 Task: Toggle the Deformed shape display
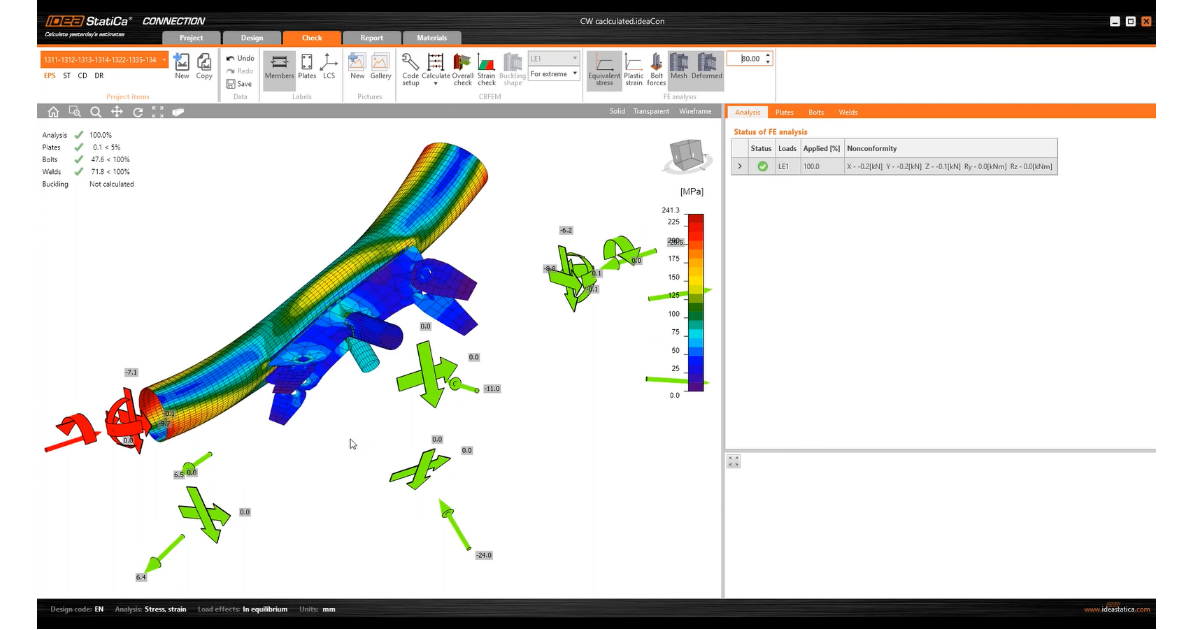click(707, 67)
